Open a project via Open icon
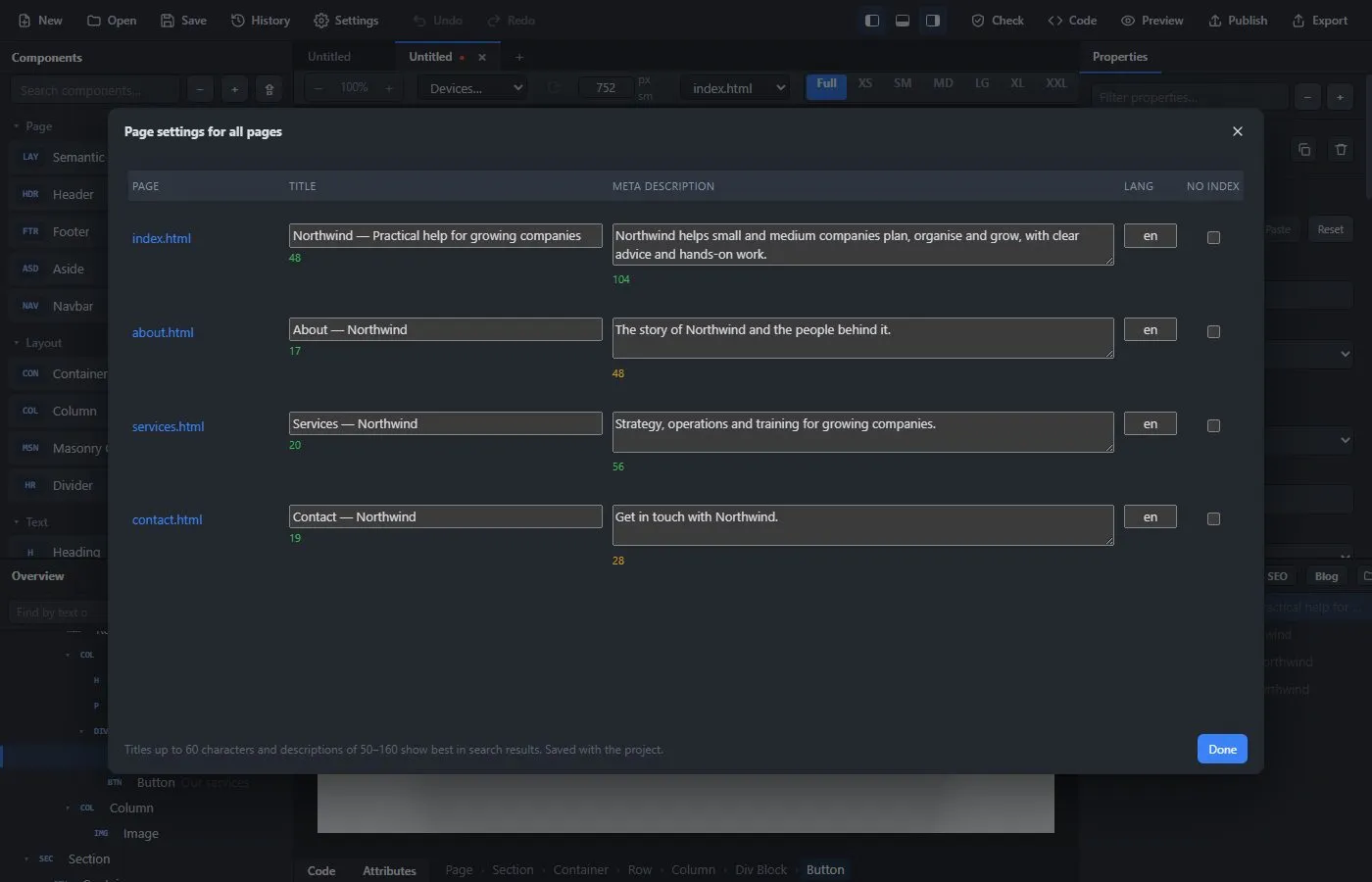The image size is (1372, 882). [x=94, y=21]
